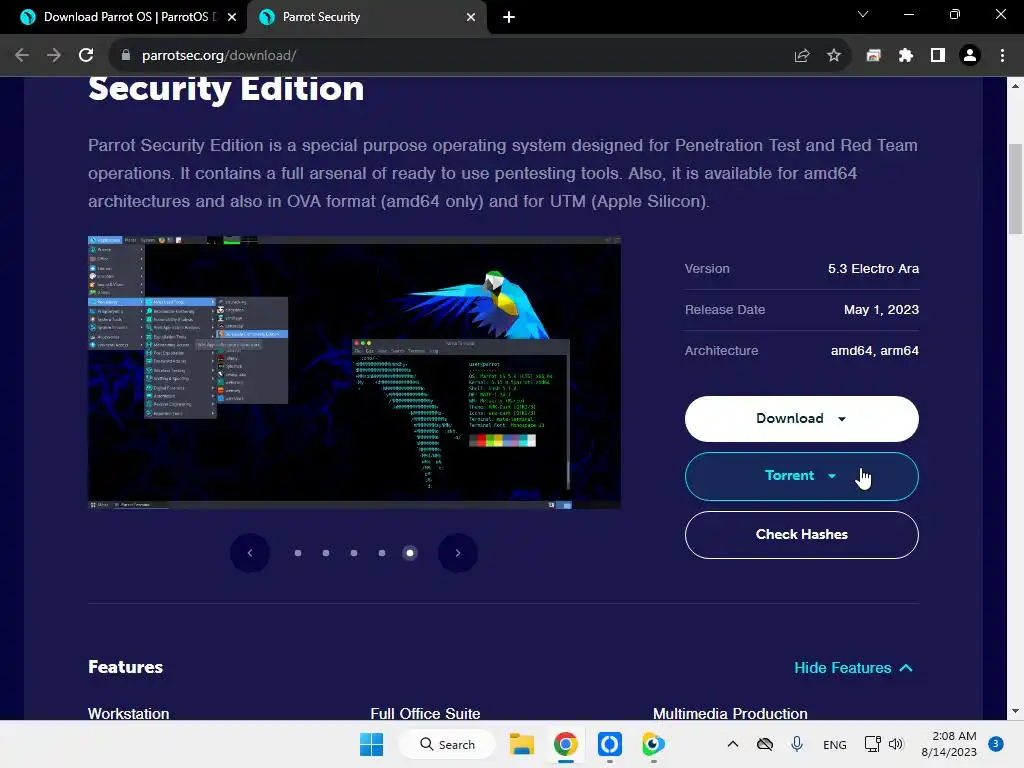The image size is (1024, 768).
Task: Open Chrome's three-dot menu
Action: pos(1002,56)
